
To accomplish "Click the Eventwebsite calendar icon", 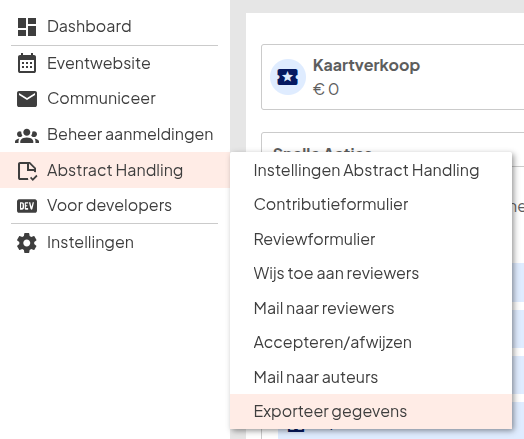I will [27, 63].
